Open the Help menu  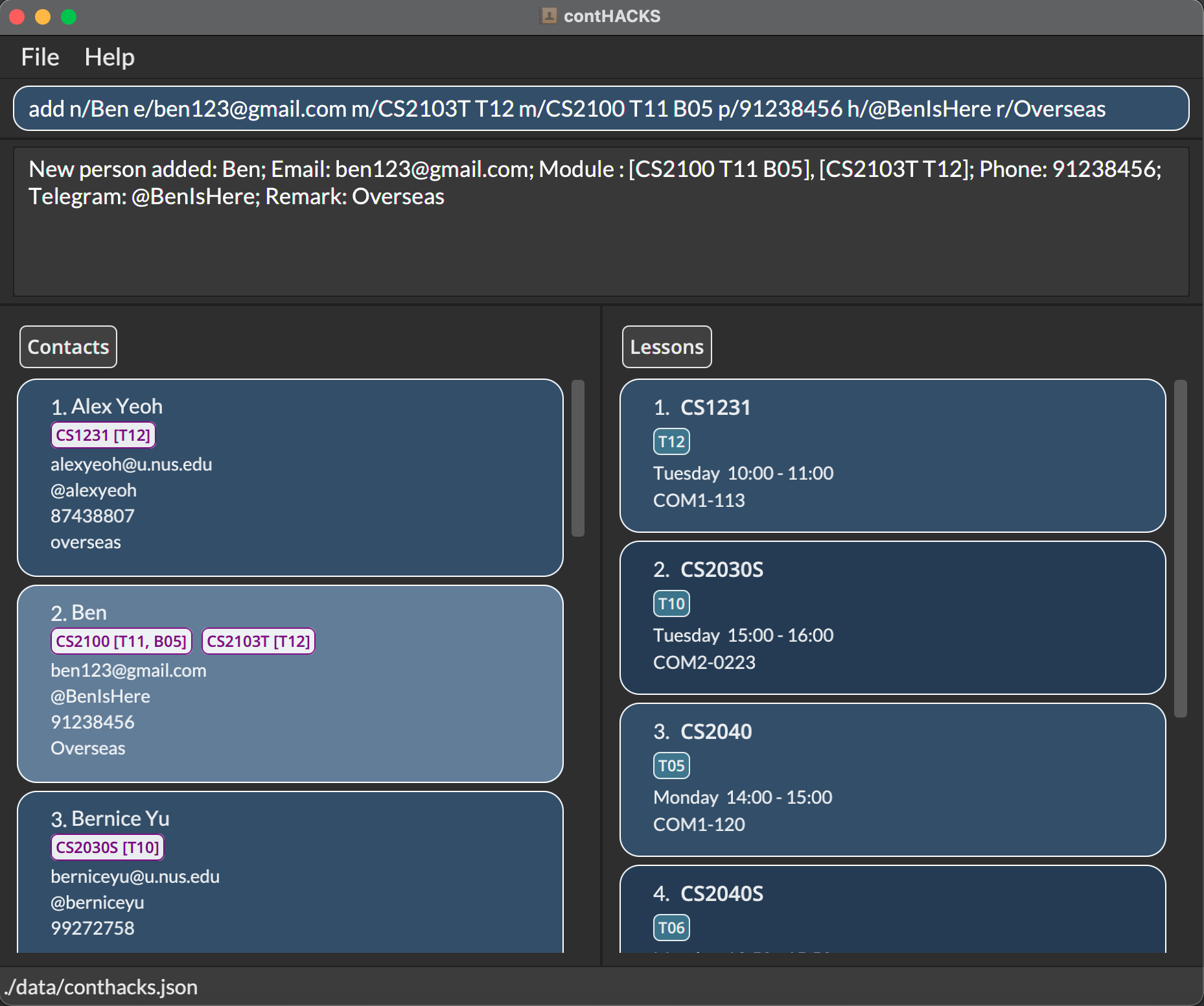(x=110, y=57)
